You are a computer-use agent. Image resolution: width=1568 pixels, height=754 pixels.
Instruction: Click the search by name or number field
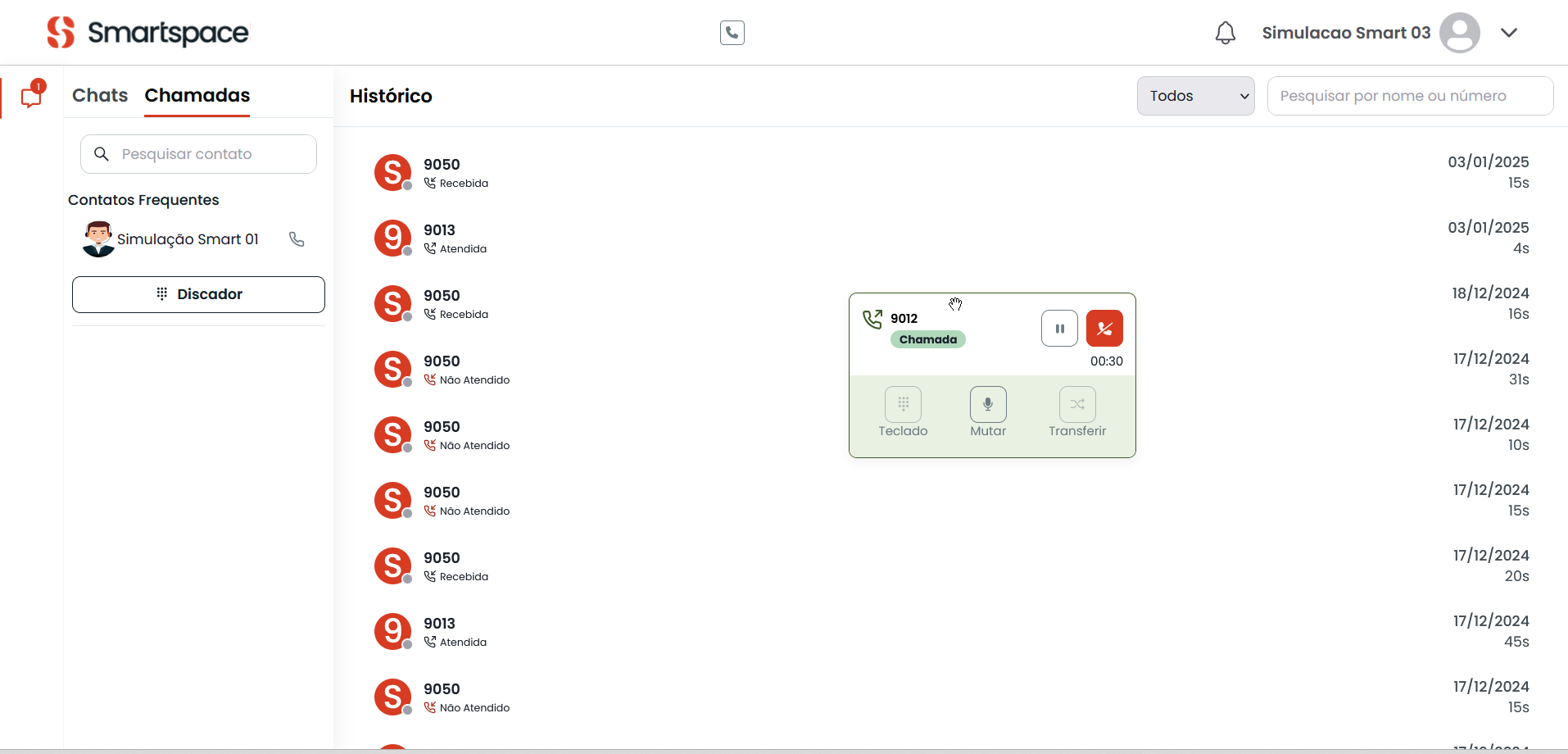point(1409,96)
